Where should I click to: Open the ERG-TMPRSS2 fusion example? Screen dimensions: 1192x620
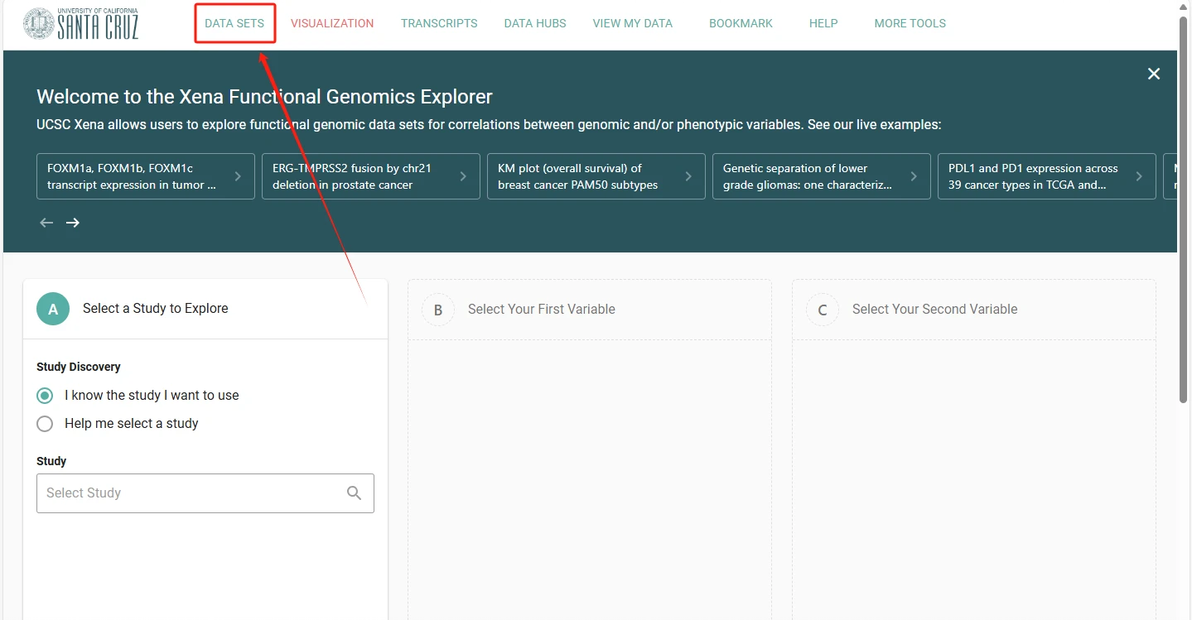tap(370, 176)
